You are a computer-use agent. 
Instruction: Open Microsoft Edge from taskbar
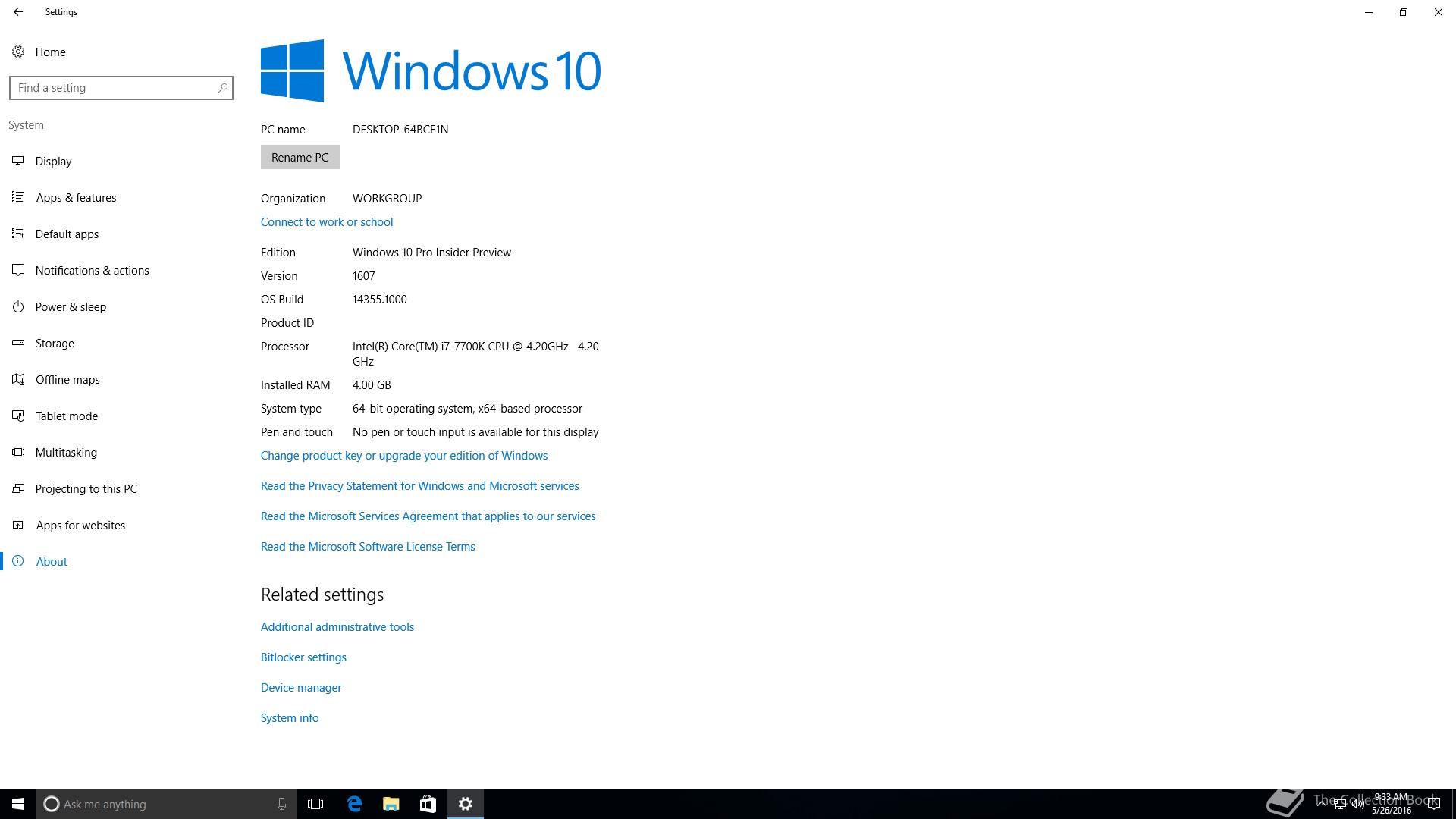click(x=354, y=804)
